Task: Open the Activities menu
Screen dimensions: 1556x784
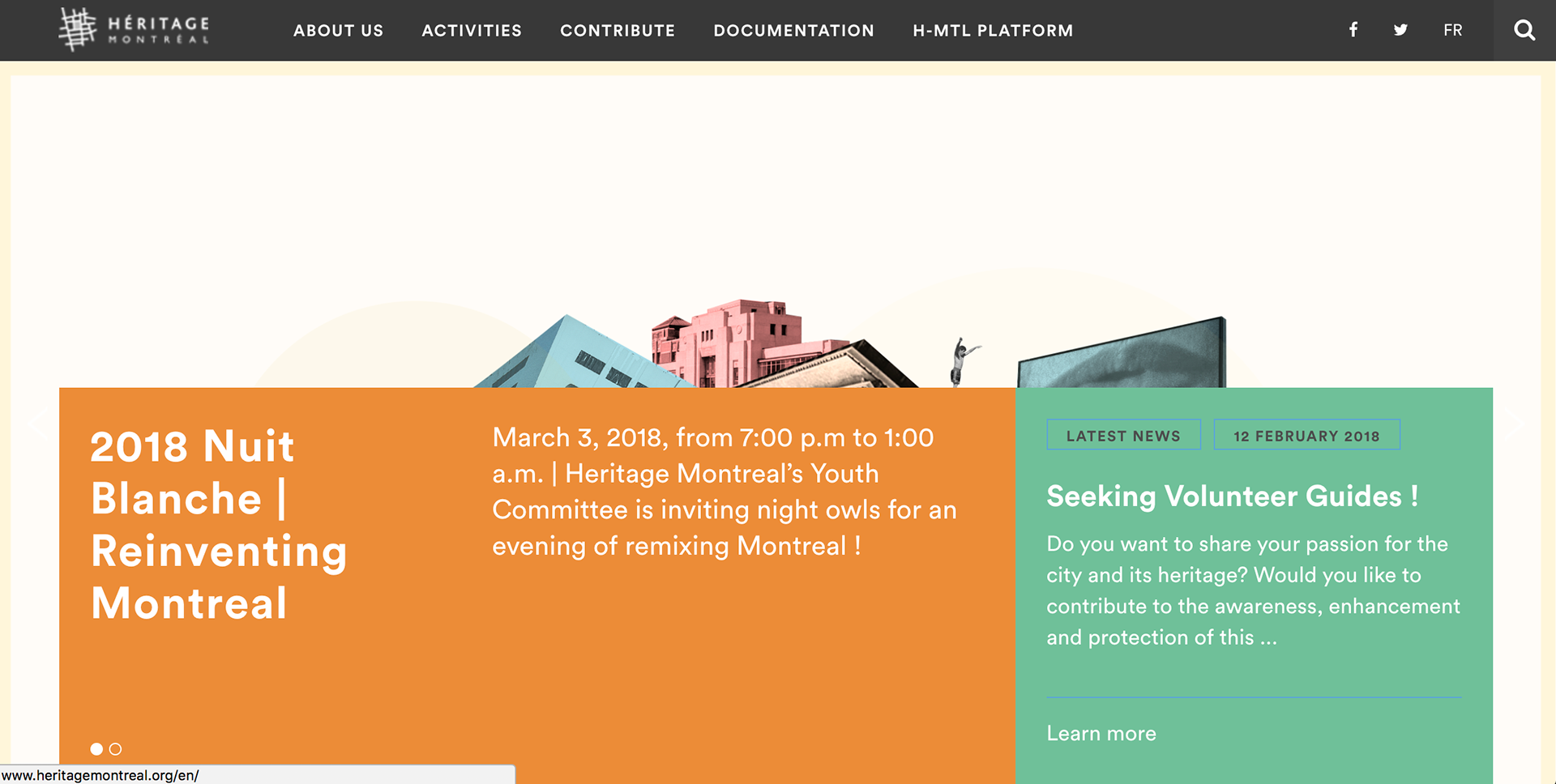Action: (x=472, y=31)
